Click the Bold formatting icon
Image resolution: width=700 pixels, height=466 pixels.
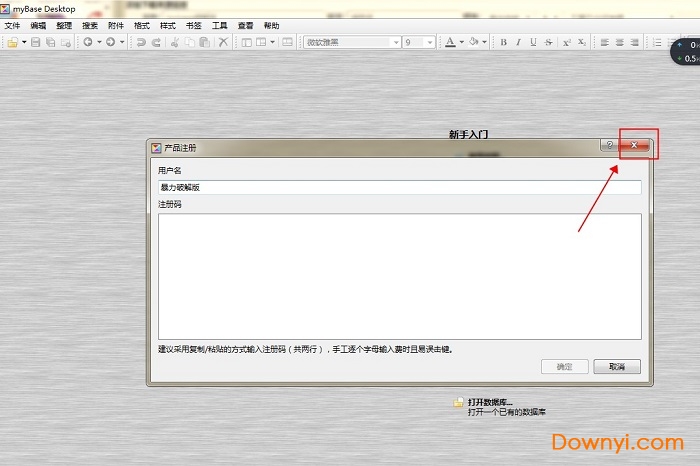pos(503,42)
